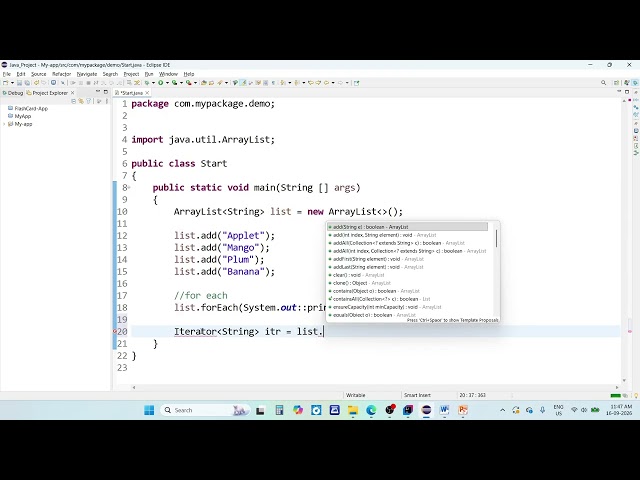Toggle Link with Editor in Project Explorer
The height and width of the screenshot is (480, 640).
[81, 101]
